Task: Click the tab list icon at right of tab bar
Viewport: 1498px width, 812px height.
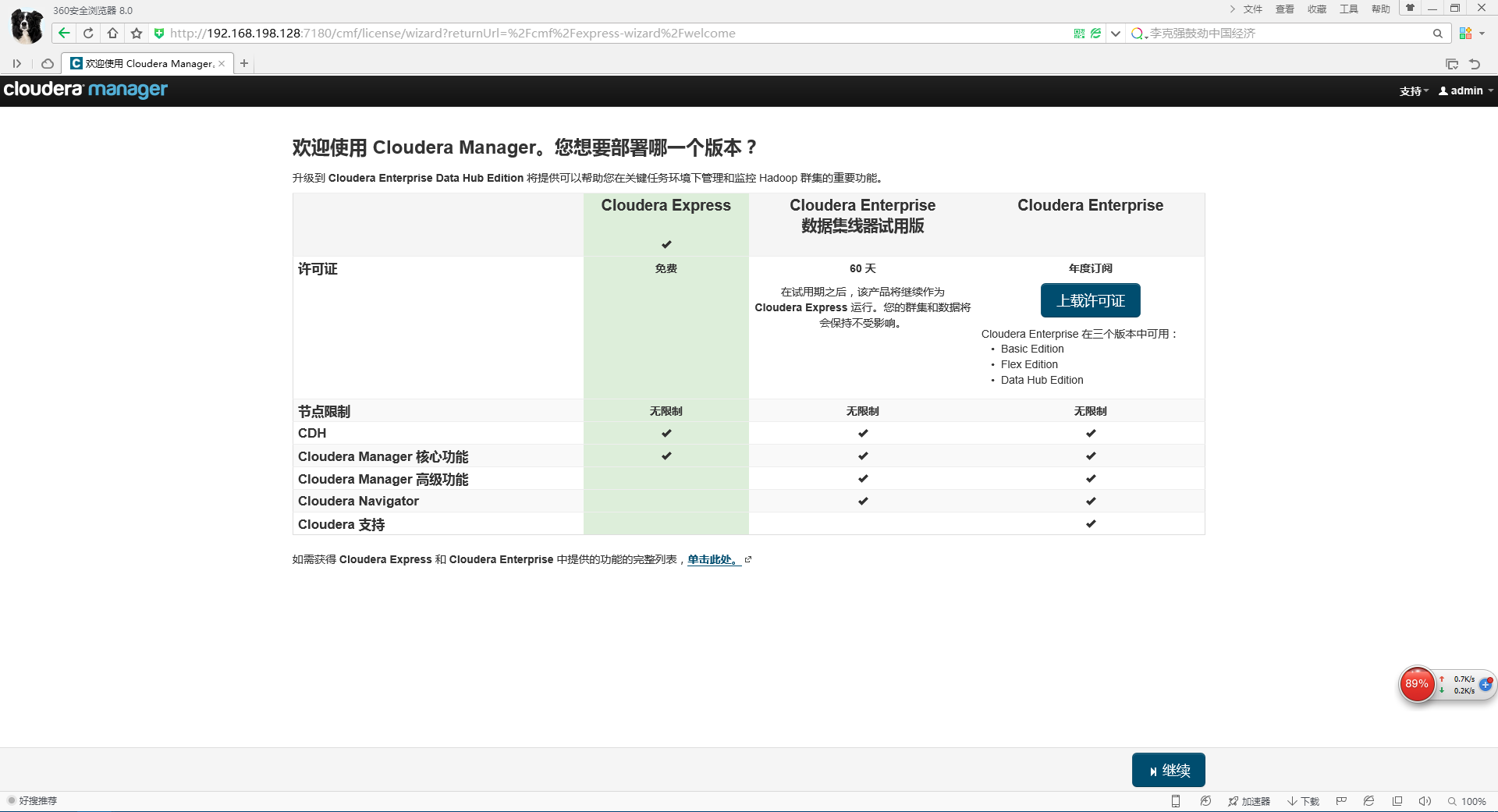Action: [1452, 64]
